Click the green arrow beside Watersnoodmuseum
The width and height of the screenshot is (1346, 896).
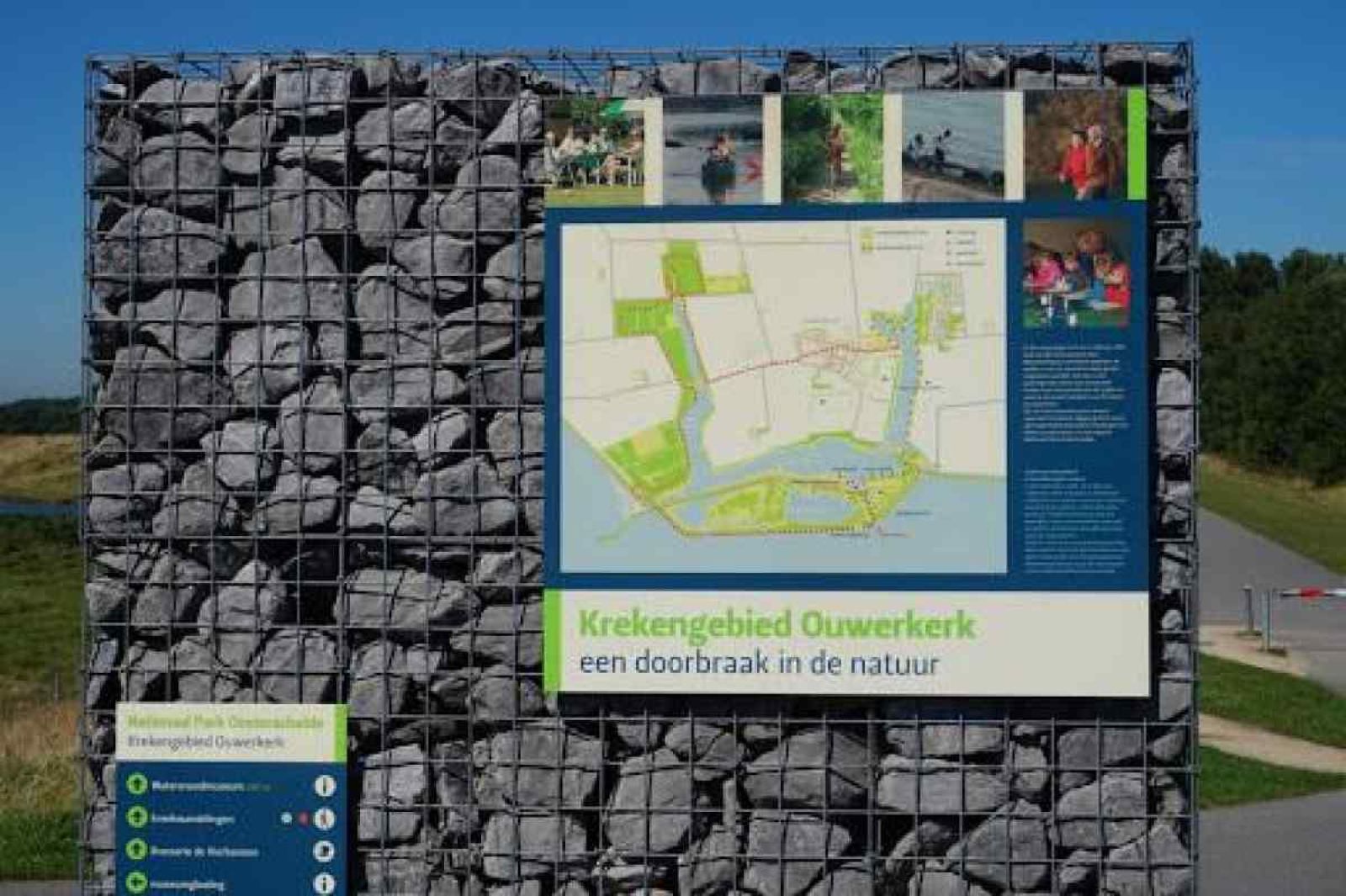click(x=136, y=785)
